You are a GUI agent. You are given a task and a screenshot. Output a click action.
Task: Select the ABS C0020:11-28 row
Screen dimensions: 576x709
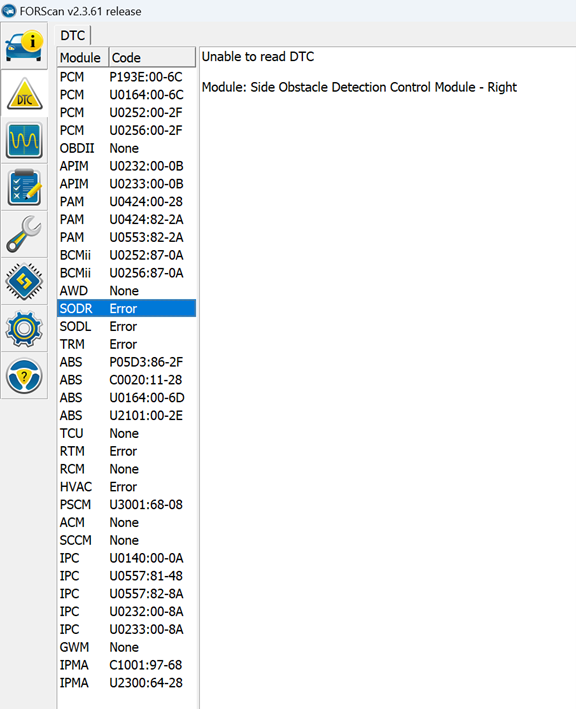(x=127, y=380)
